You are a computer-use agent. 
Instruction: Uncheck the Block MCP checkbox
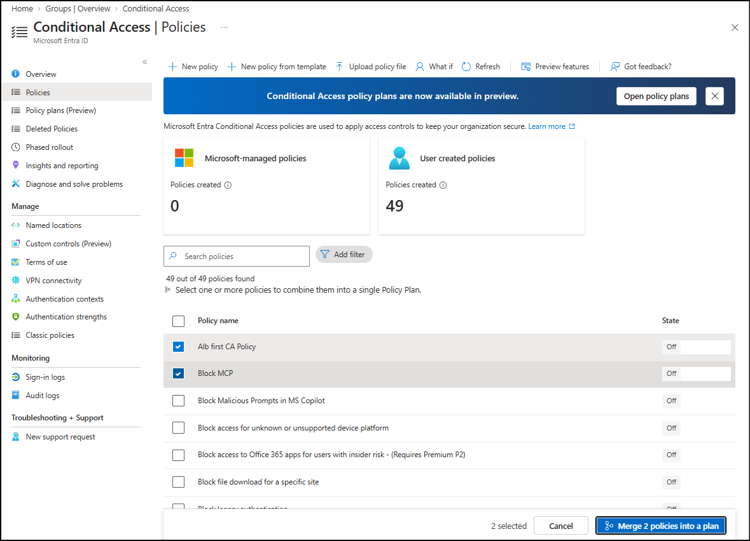(178, 373)
